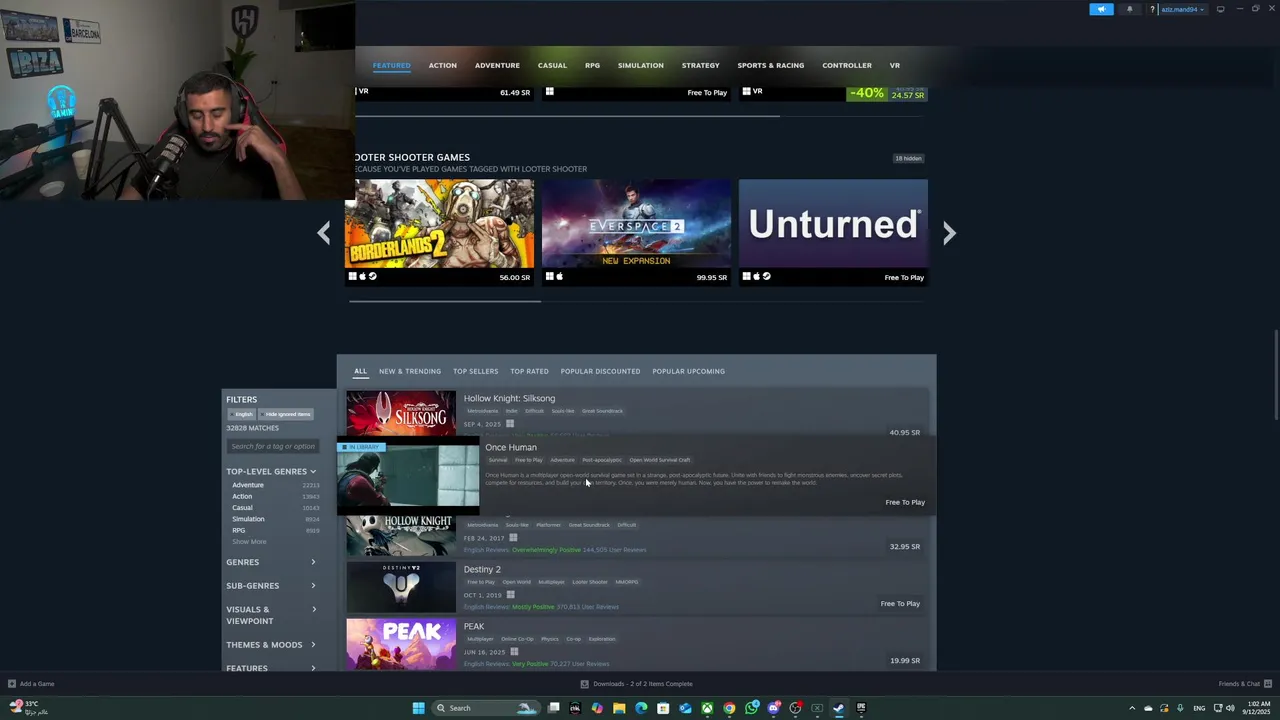The width and height of the screenshot is (1280, 720).
Task: Expand the Features filter section
Action: click(x=271, y=668)
